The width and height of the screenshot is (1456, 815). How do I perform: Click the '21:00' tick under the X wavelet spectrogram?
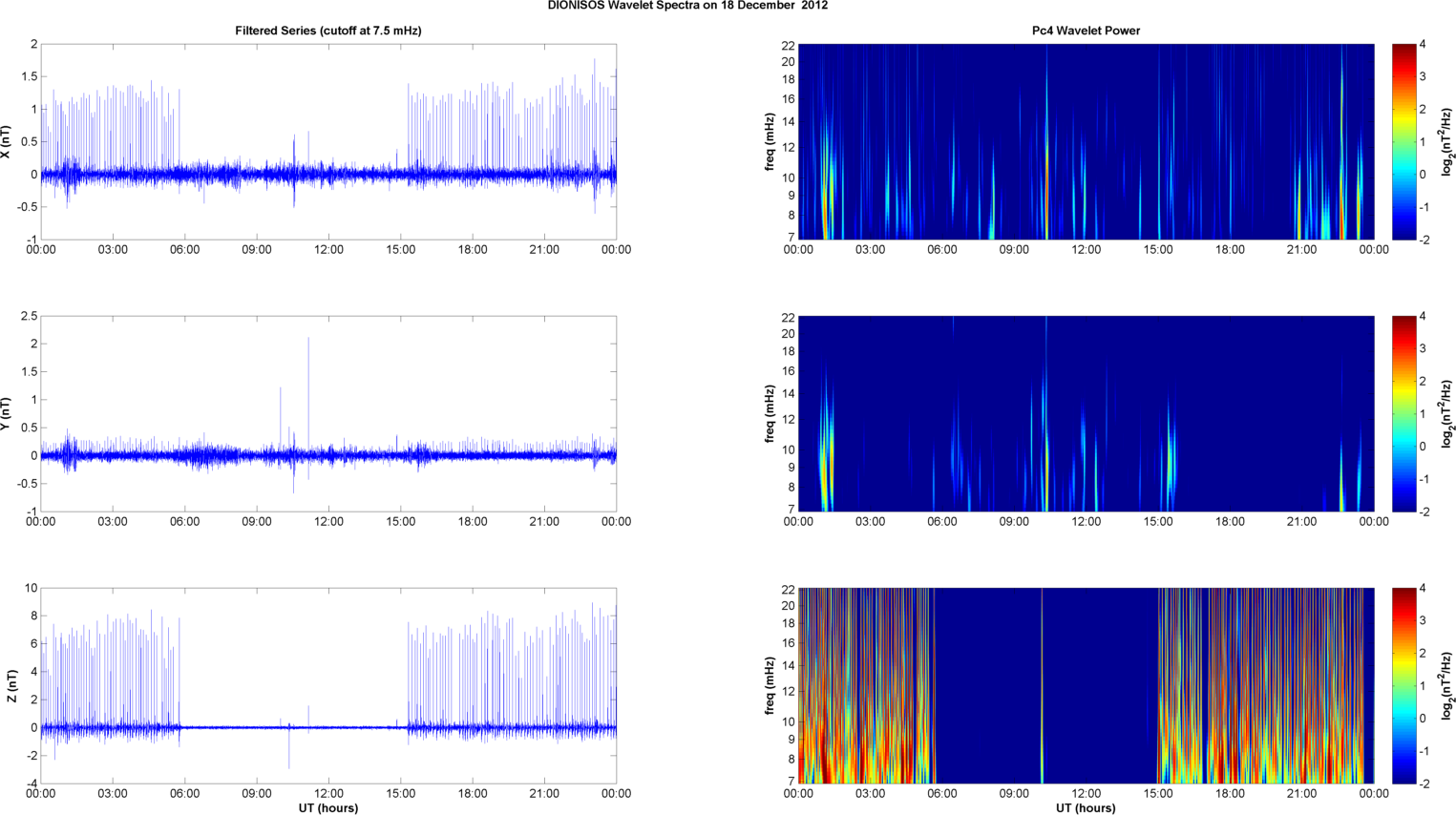1301,250
